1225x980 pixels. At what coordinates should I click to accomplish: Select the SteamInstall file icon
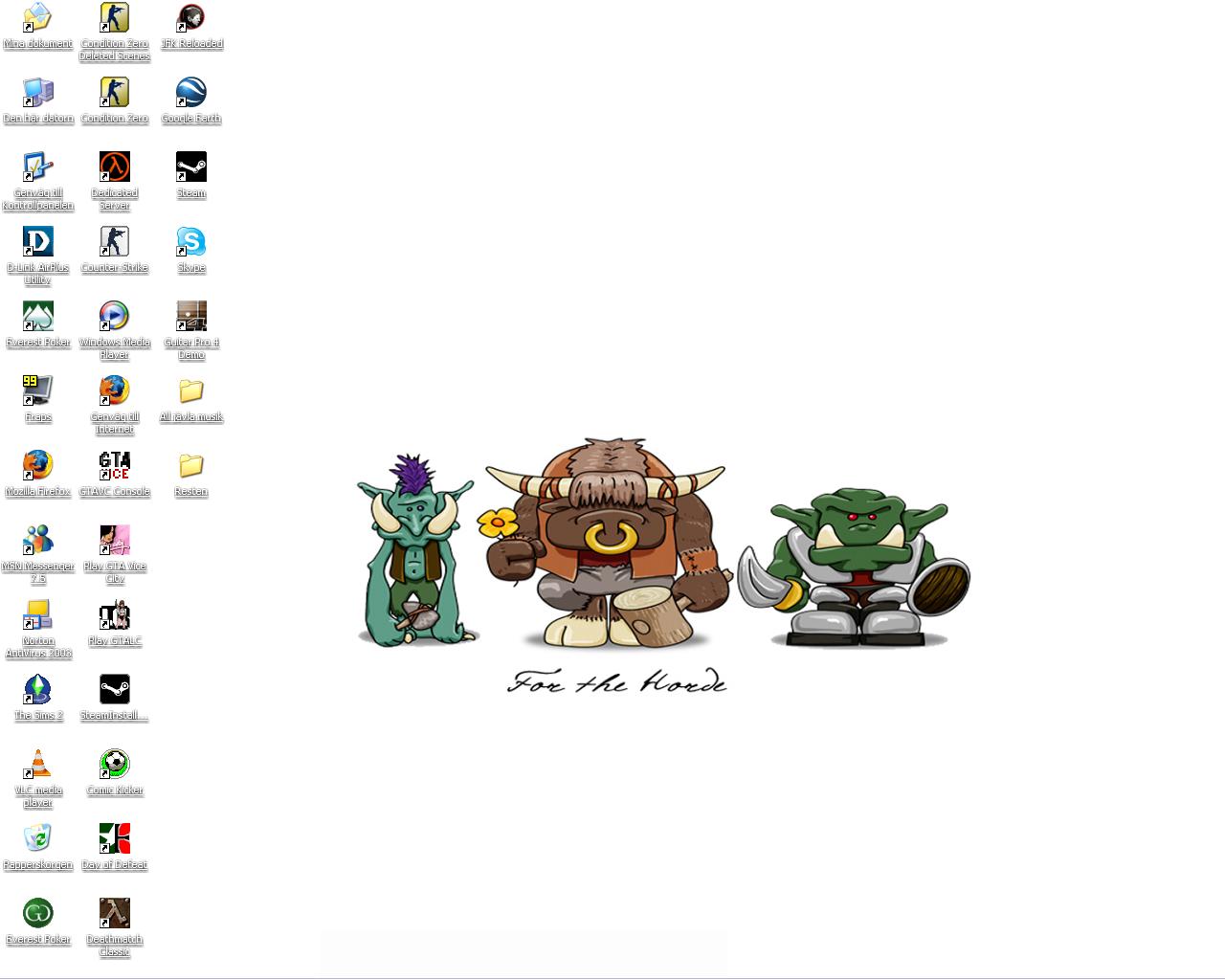tap(115, 689)
